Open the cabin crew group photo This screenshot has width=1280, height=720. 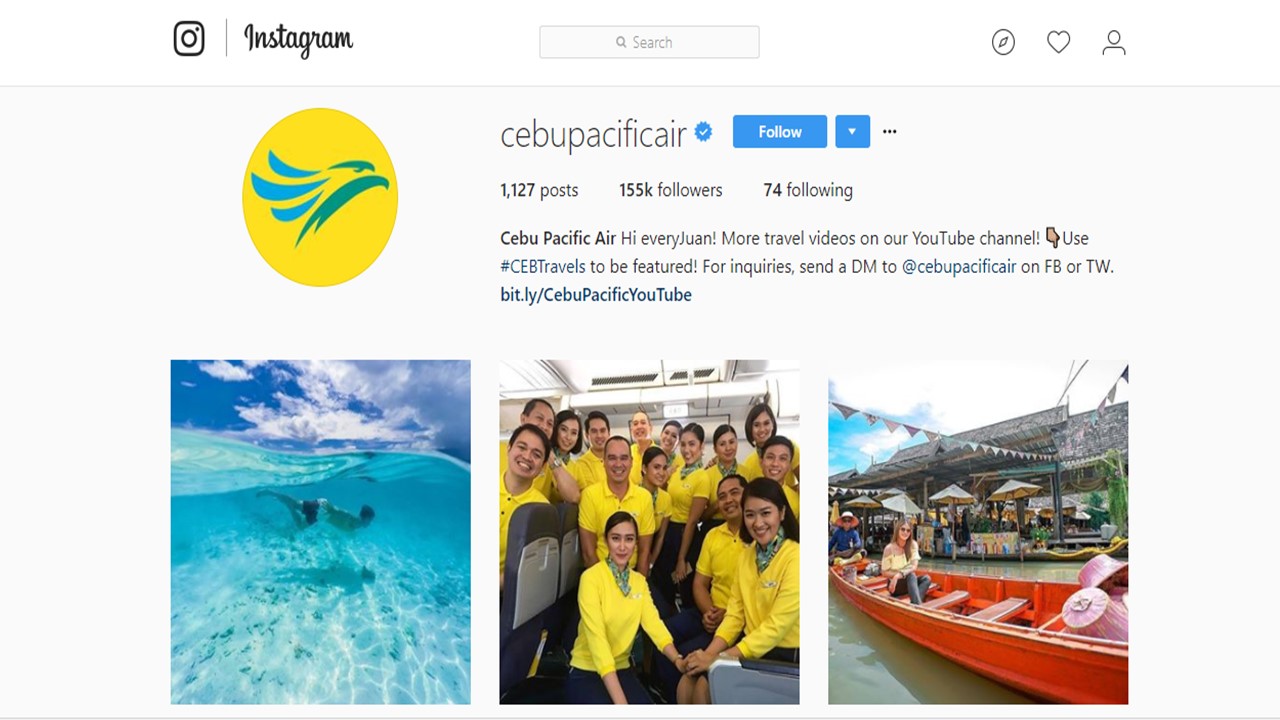coord(649,532)
